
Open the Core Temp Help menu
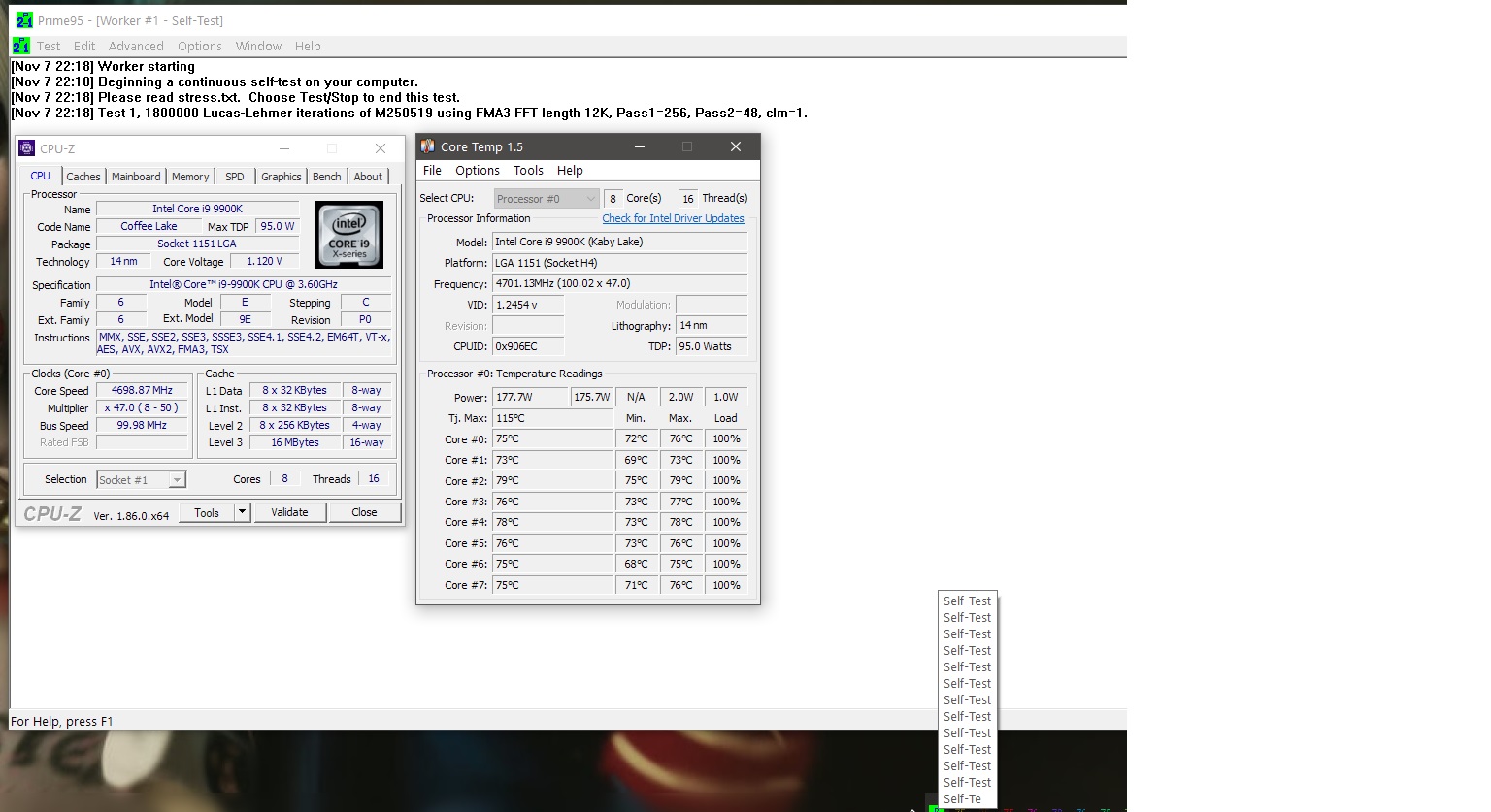click(570, 170)
